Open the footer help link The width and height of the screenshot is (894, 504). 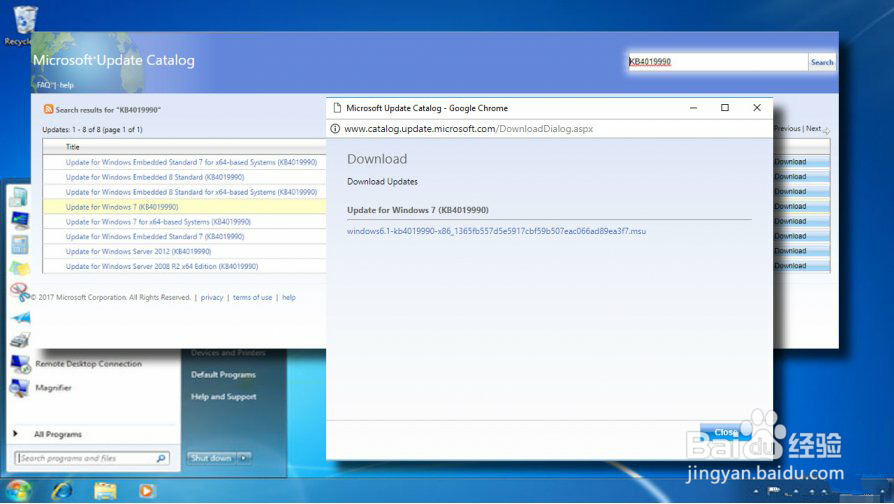pyautogui.click(x=288, y=298)
